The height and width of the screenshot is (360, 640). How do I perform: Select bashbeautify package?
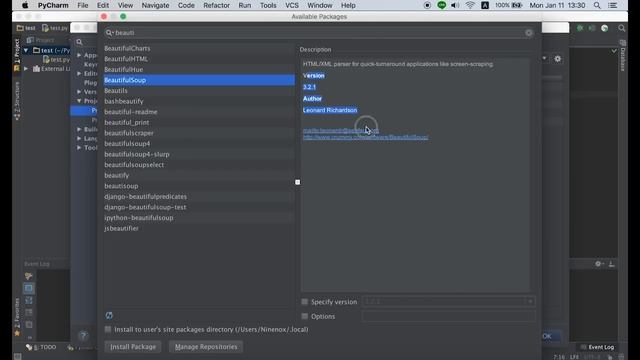tap(199, 101)
